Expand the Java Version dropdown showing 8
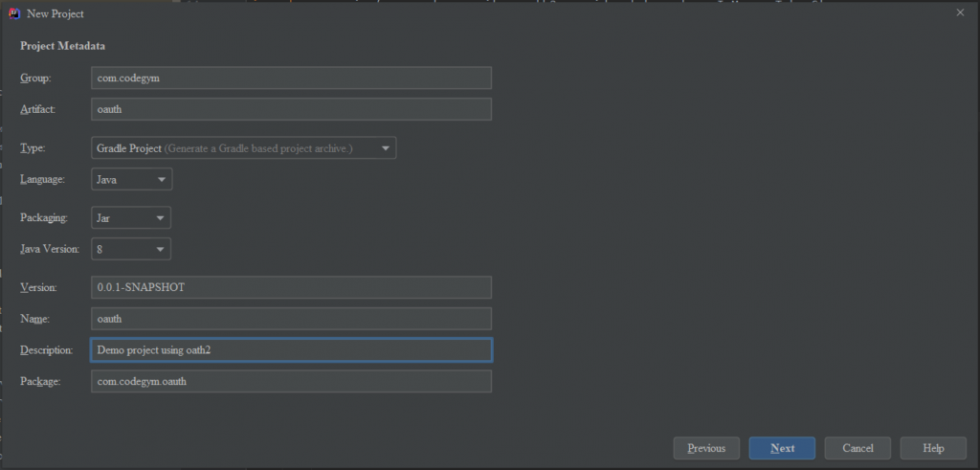The height and width of the screenshot is (470, 980). coord(131,249)
